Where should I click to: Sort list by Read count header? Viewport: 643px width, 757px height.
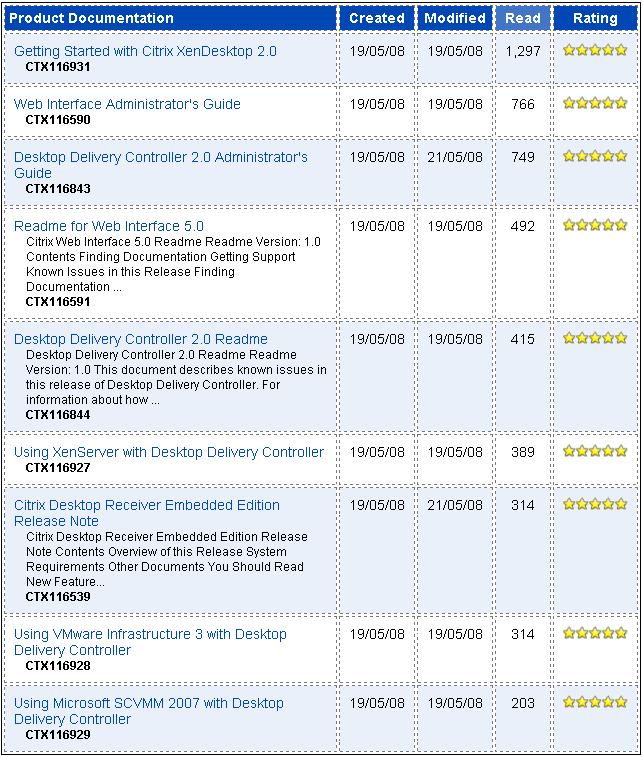(x=523, y=18)
